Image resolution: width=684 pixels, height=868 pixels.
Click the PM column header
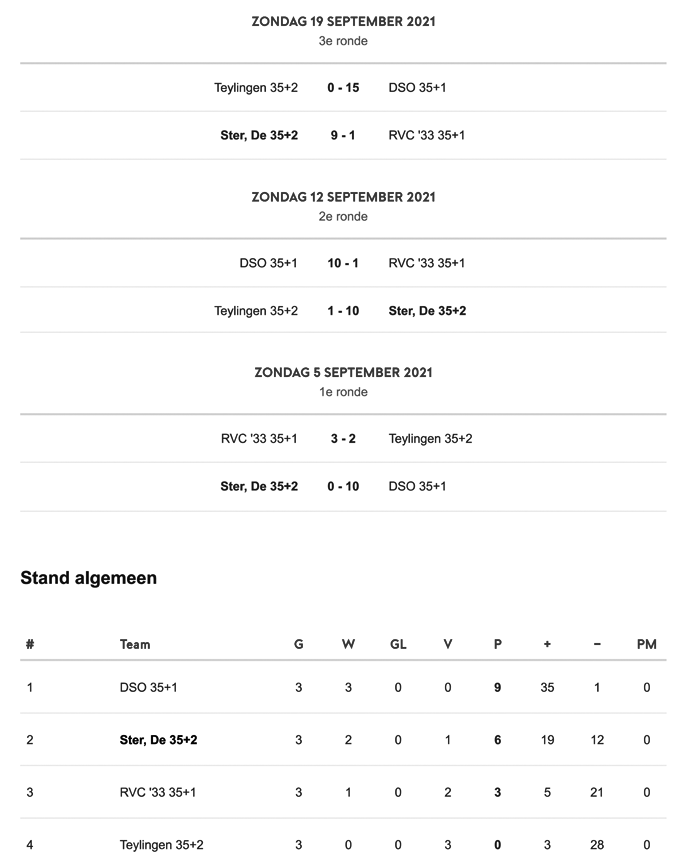[x=646, y=644]
